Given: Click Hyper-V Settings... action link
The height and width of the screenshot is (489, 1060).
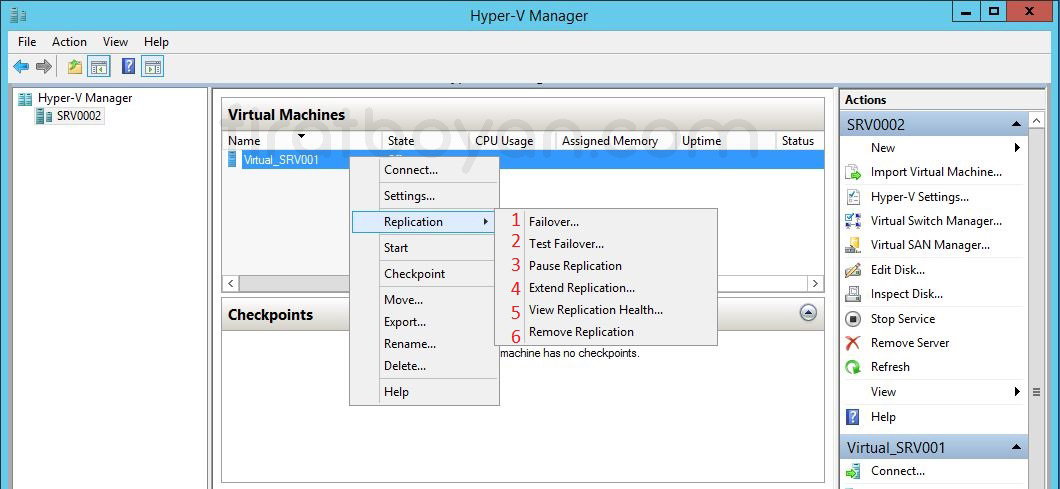Looking at the screenshot, I should coord(919,197).
